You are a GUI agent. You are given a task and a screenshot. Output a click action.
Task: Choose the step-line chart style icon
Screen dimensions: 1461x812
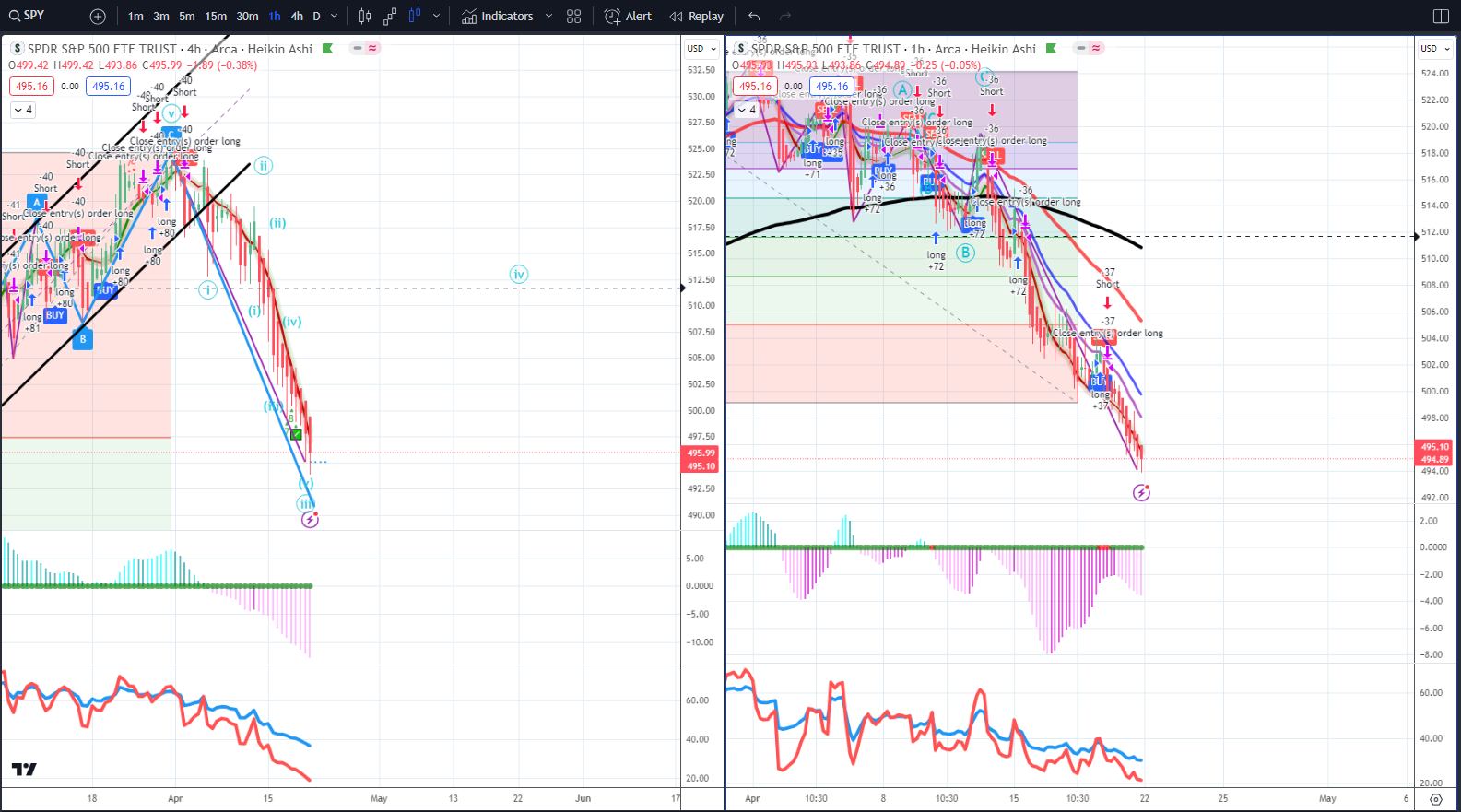[x=390, y=17]
